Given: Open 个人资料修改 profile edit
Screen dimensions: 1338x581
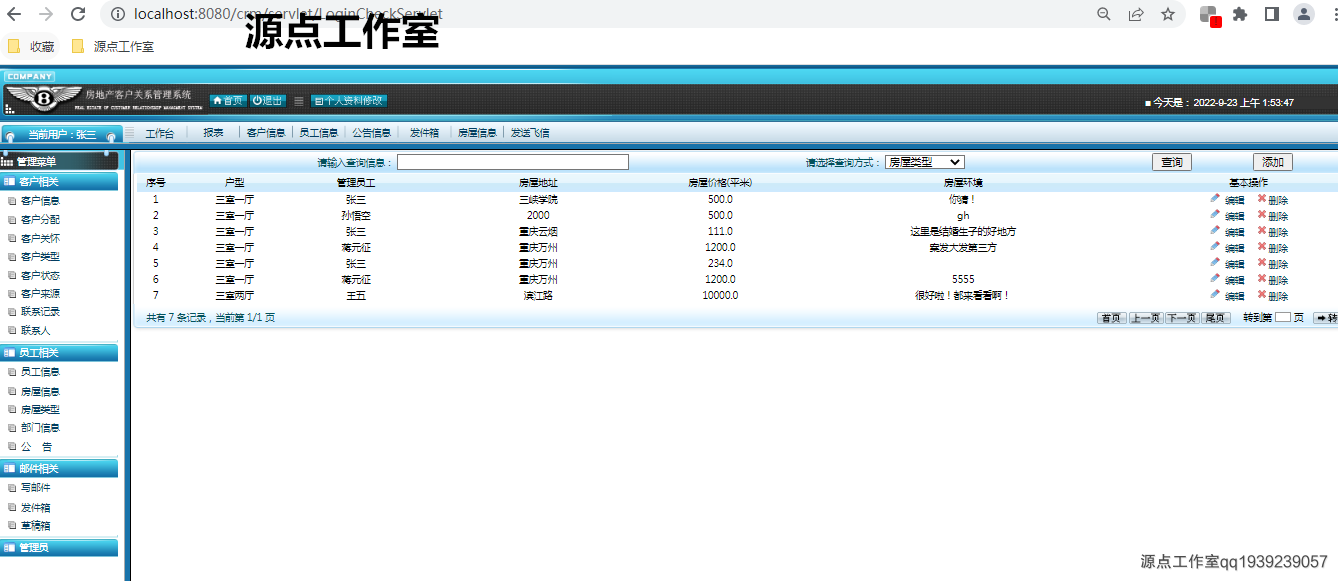Looking at the screenshot, I should click(349, 101).
